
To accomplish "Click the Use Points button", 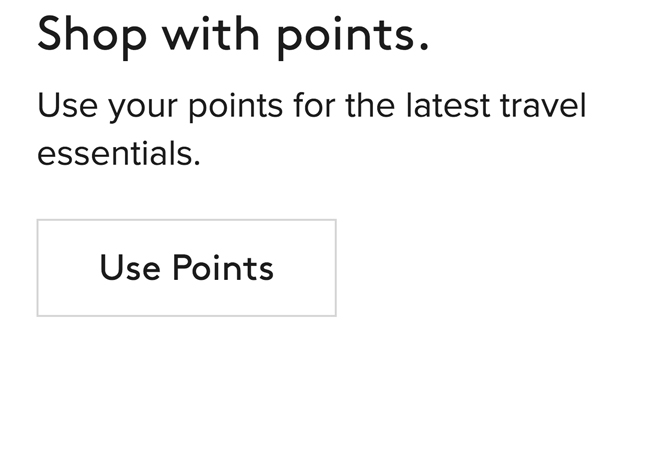I will coord(186,268).
